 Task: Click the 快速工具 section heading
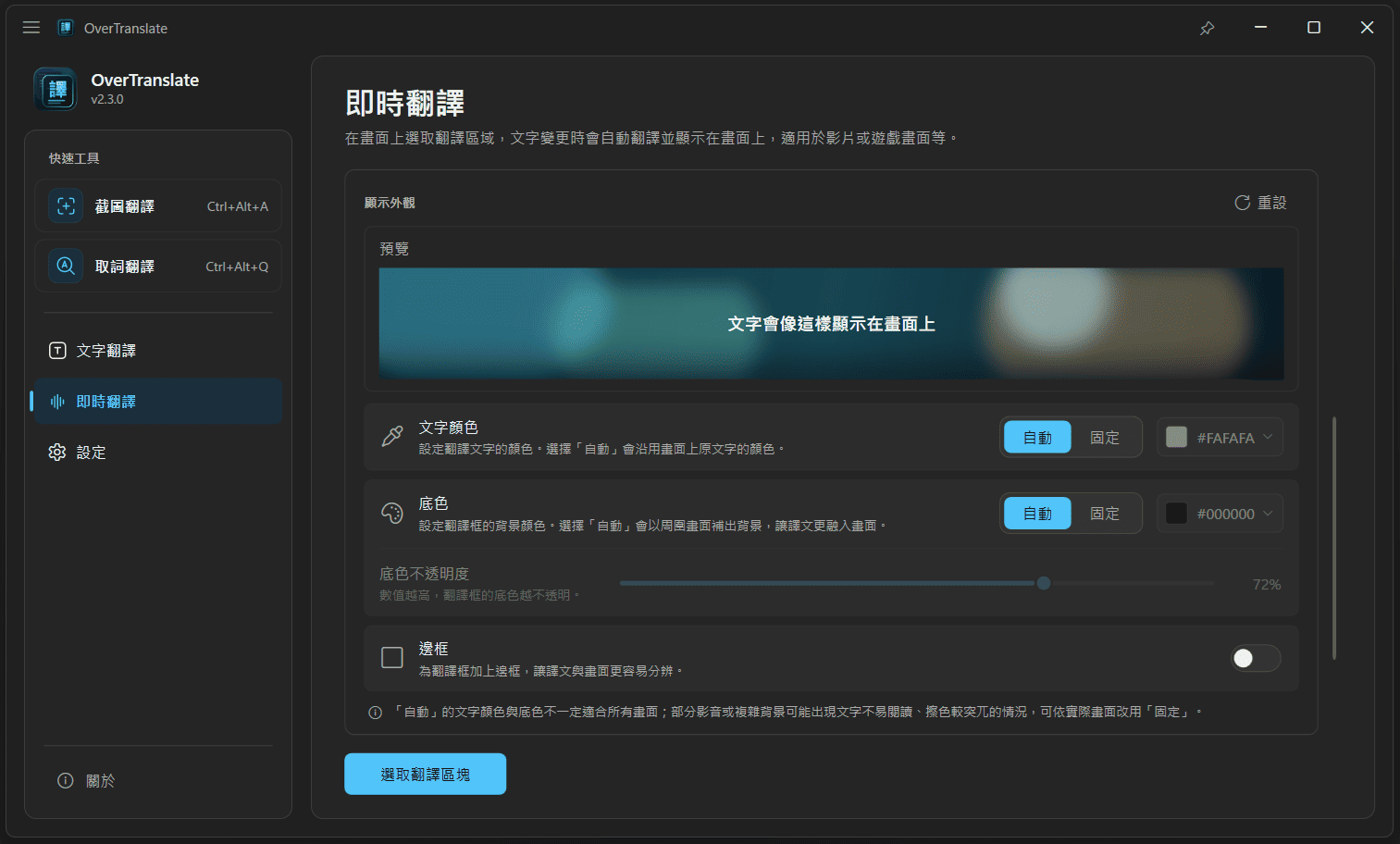click(74, 159)
